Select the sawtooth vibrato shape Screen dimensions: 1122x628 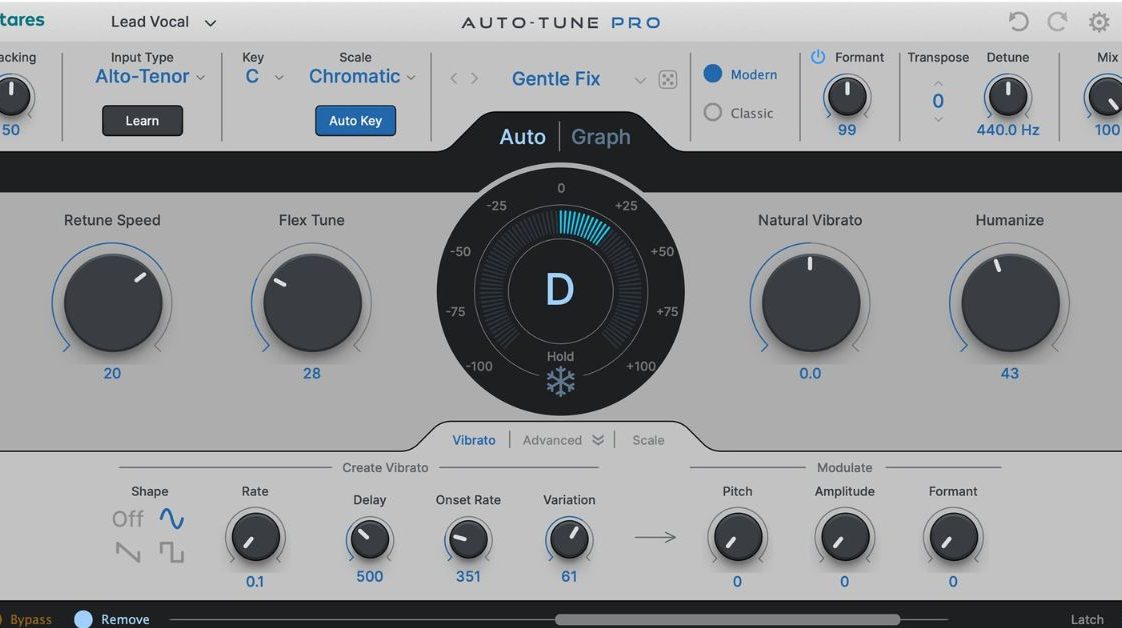tap(128, 552)
